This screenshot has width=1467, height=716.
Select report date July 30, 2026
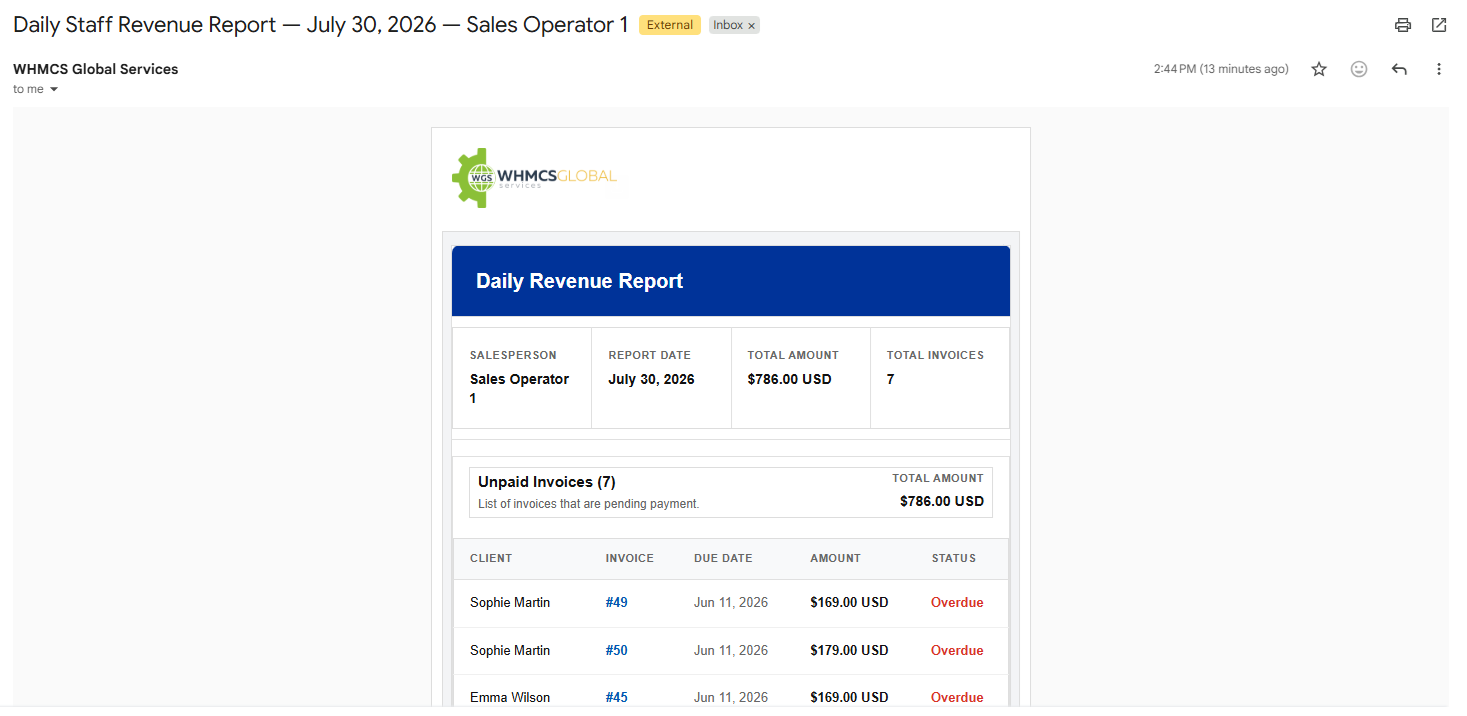click(651, 379)
